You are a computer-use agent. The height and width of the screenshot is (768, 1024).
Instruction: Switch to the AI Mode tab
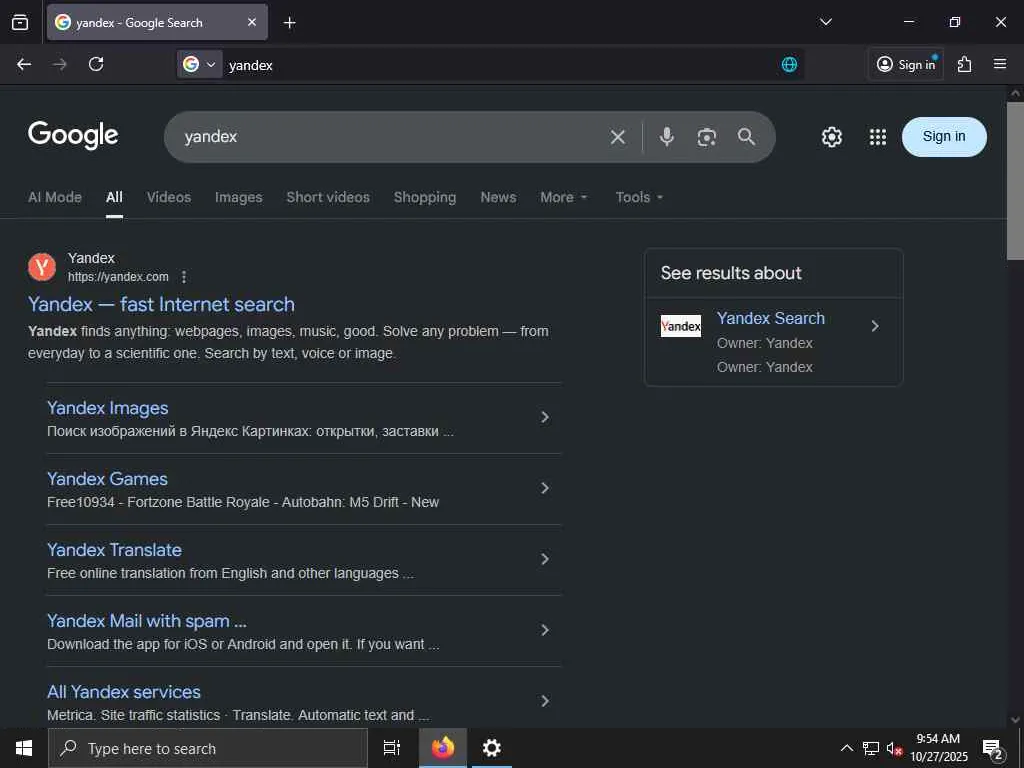(x=55, y=197)
